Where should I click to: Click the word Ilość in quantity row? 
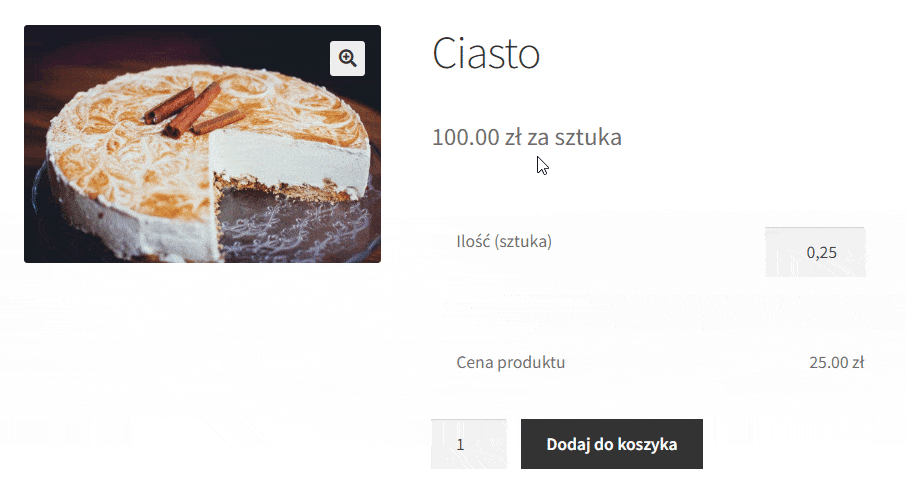(x=473, y=241)
